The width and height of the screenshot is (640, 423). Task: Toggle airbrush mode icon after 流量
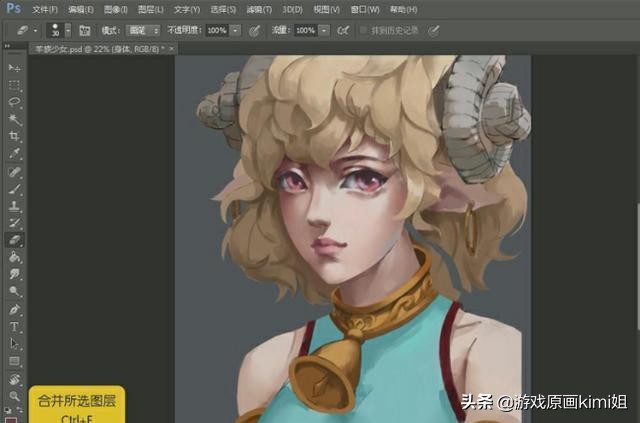343,30
